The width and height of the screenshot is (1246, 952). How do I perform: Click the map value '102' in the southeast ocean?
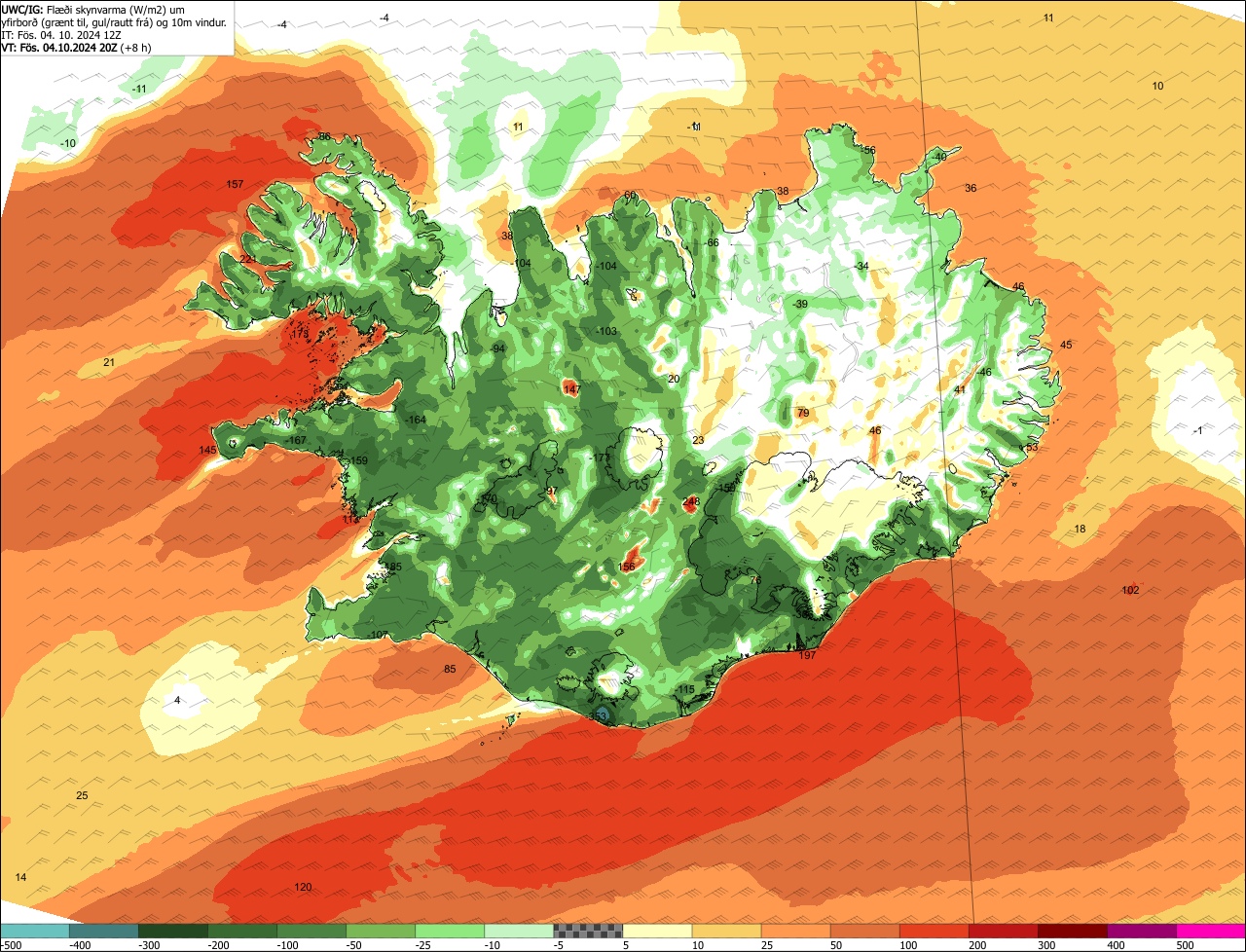(x=1130, y=591)
